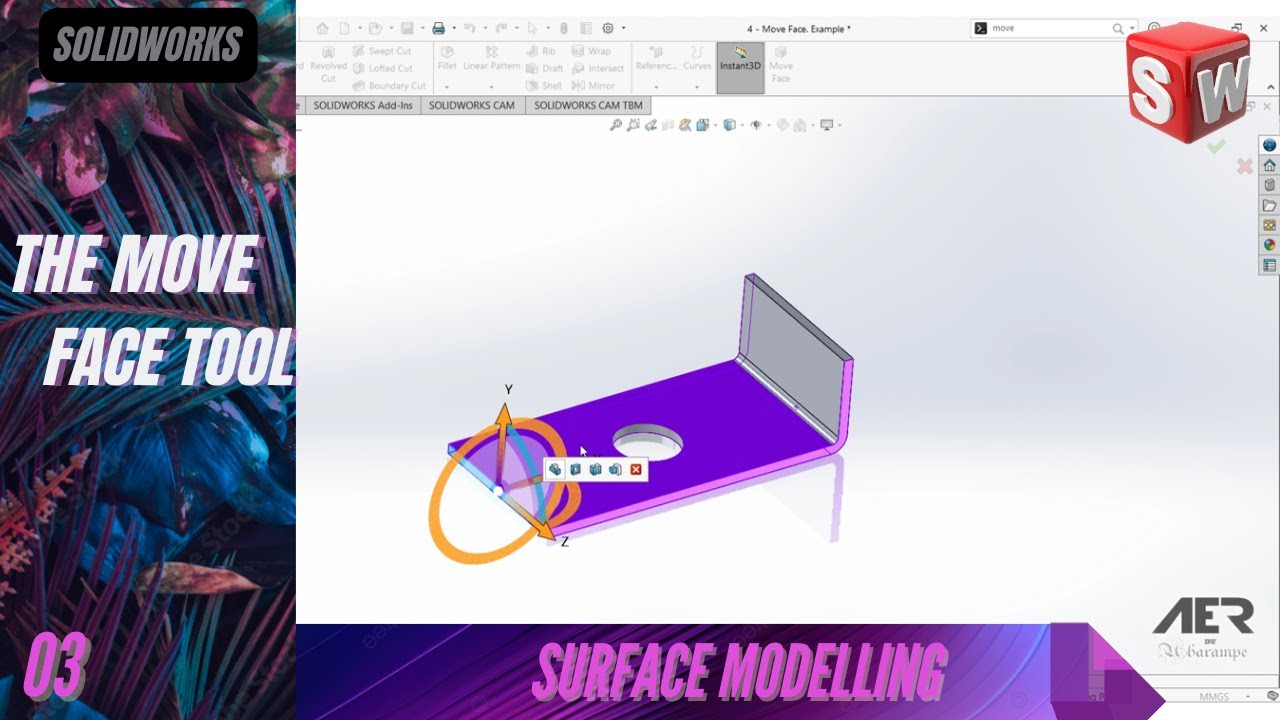Select the Wrap tool

coord(591,51)
